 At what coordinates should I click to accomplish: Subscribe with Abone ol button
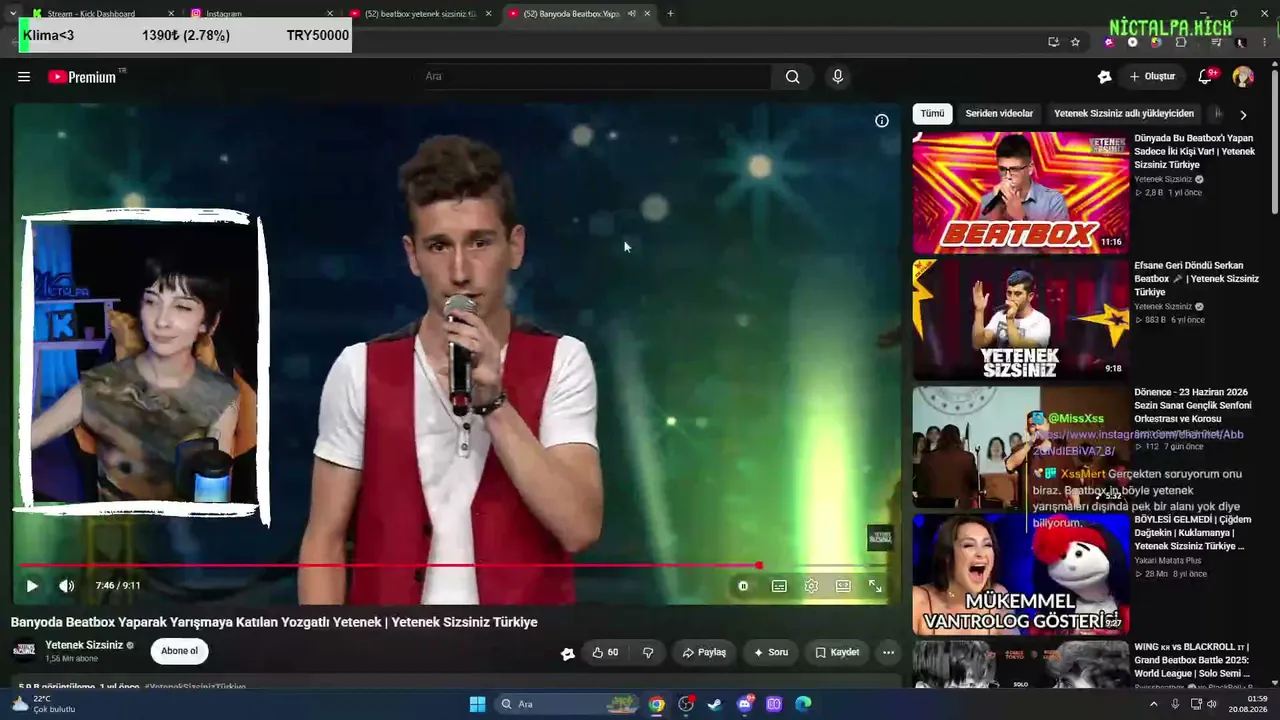pos(179,651)
